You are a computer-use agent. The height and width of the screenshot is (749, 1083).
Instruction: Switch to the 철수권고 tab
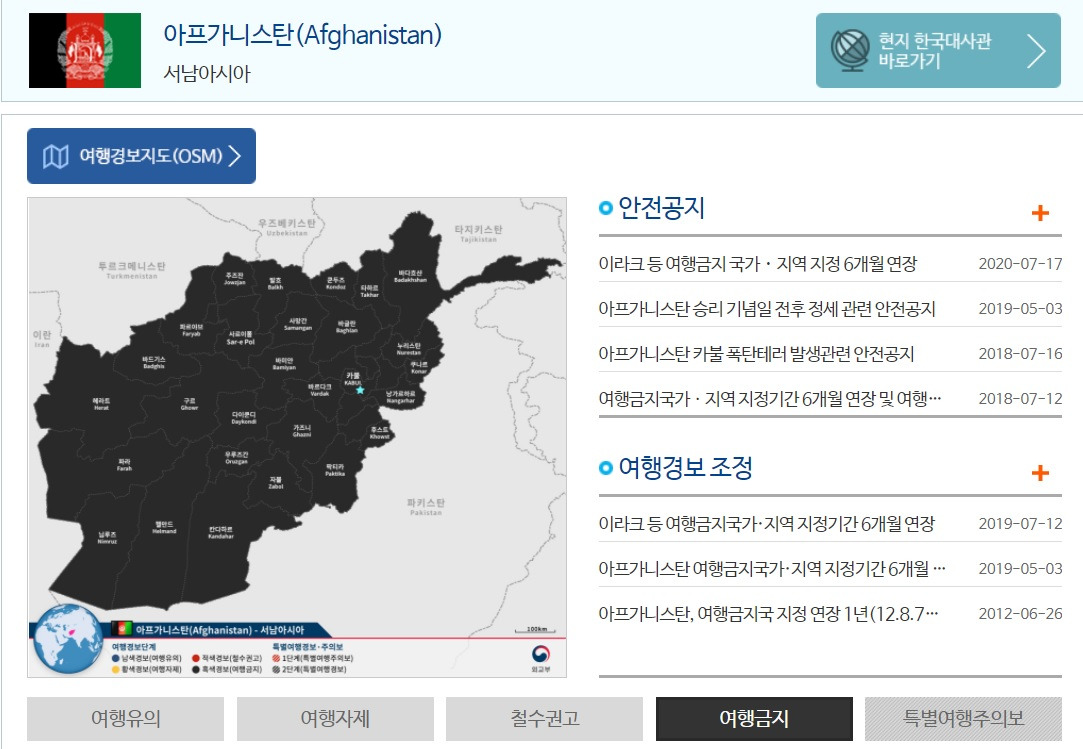pyautogui.click(x=544, y=718)
